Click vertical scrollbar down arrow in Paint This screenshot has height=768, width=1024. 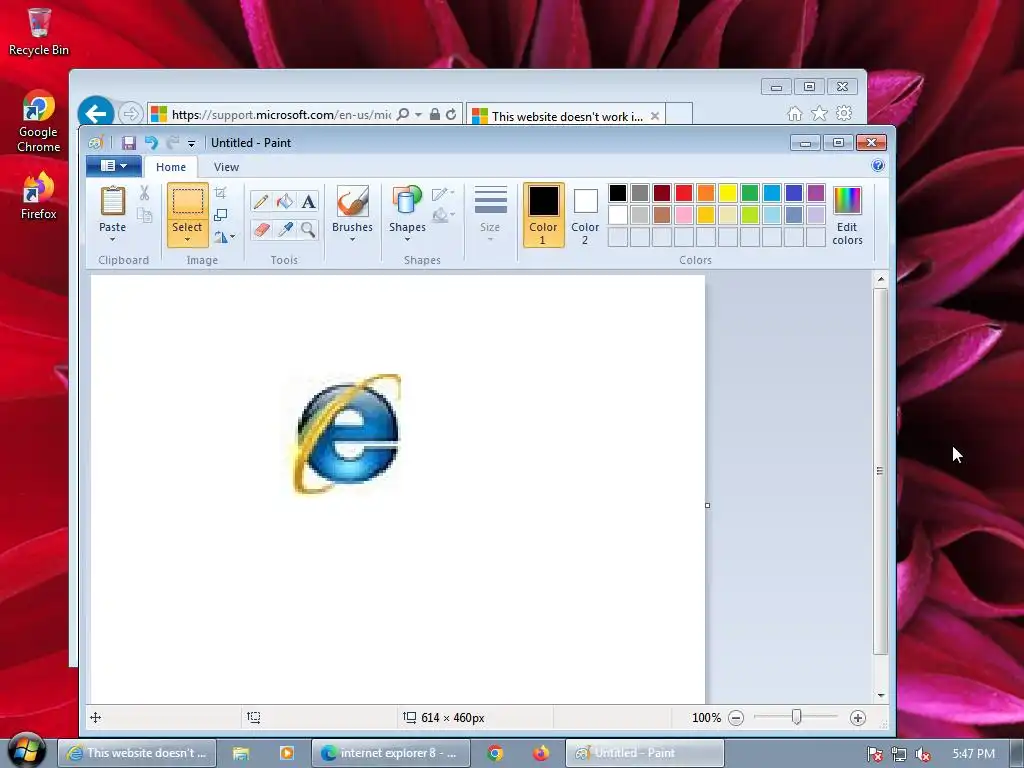881,696
